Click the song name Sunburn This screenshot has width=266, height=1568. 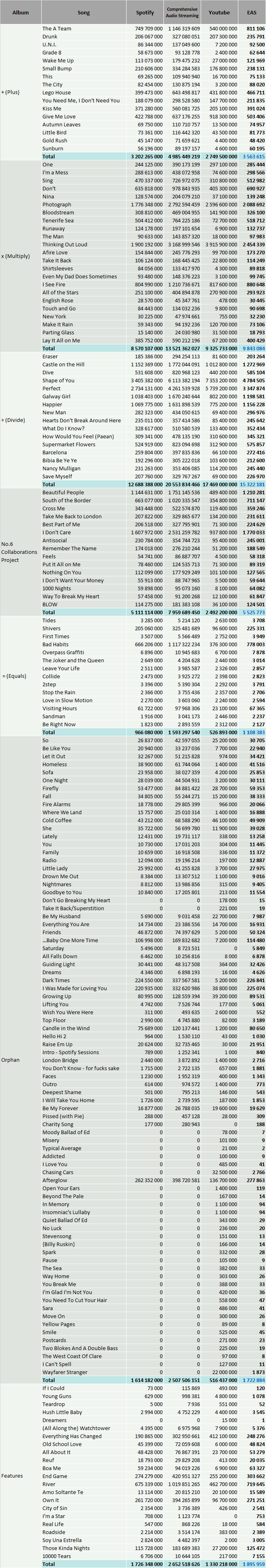point(52,148)
